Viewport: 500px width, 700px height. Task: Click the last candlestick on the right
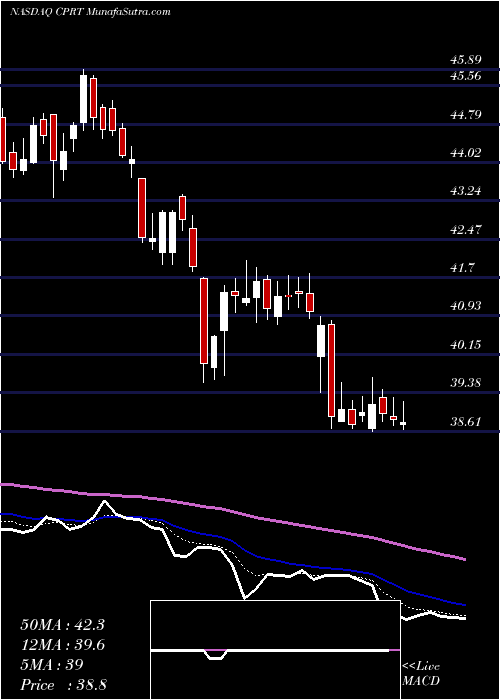403,422
